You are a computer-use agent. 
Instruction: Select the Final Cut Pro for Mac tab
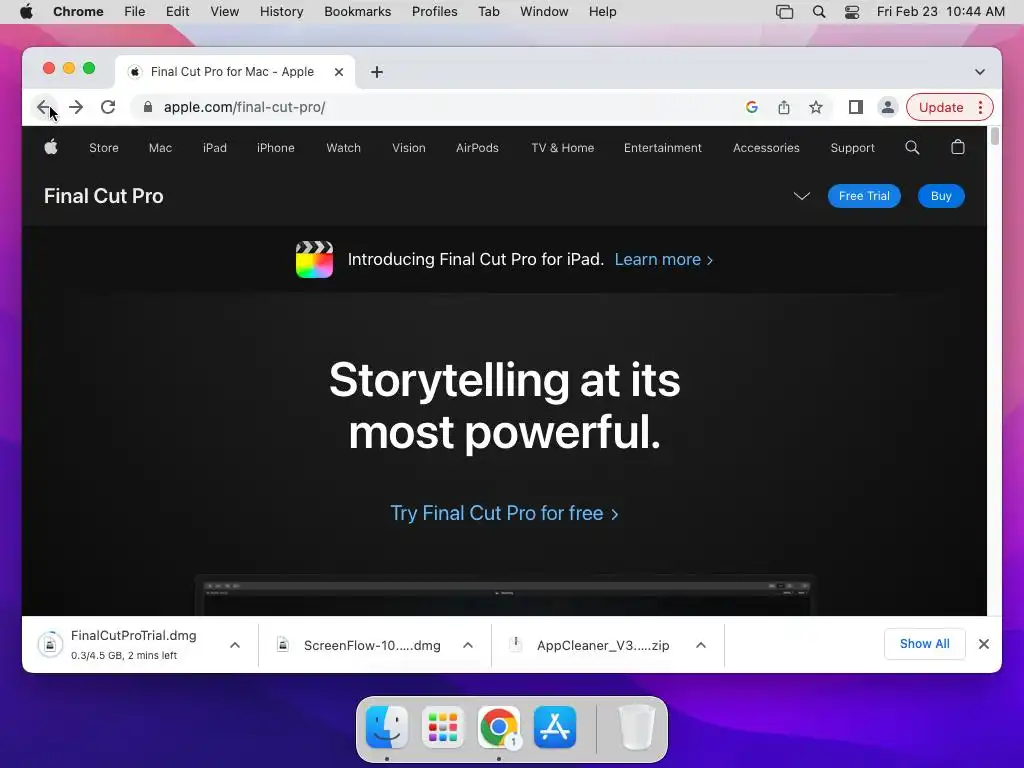pos(232,72)
